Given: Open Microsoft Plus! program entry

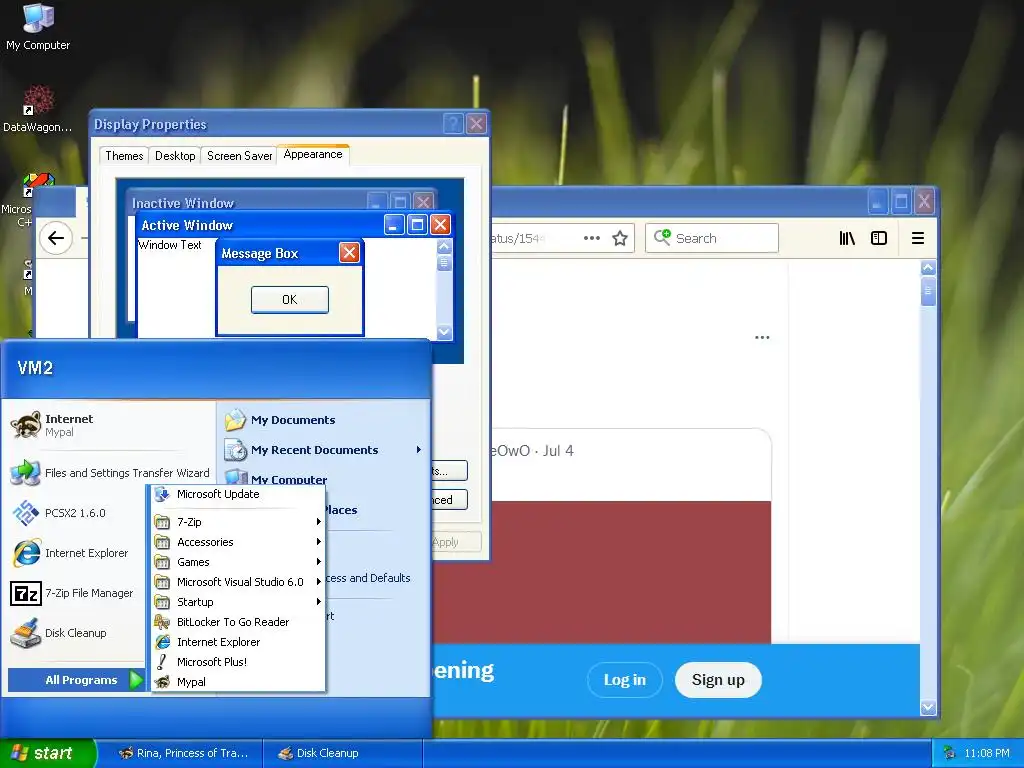Looking at the screenshot, I should (x=238, y=662).
